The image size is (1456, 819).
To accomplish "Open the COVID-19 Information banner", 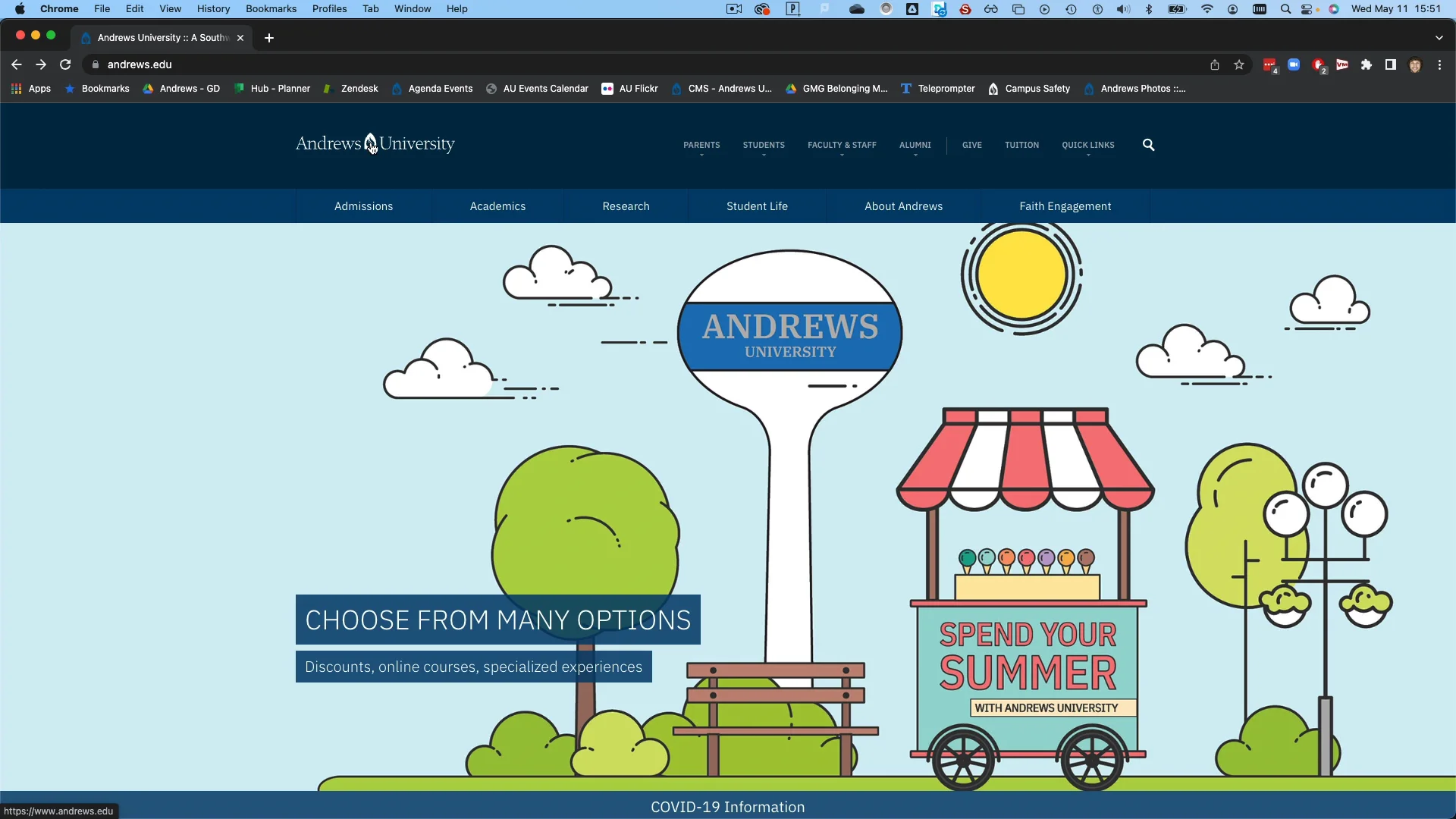I will (x=727, y=807).
